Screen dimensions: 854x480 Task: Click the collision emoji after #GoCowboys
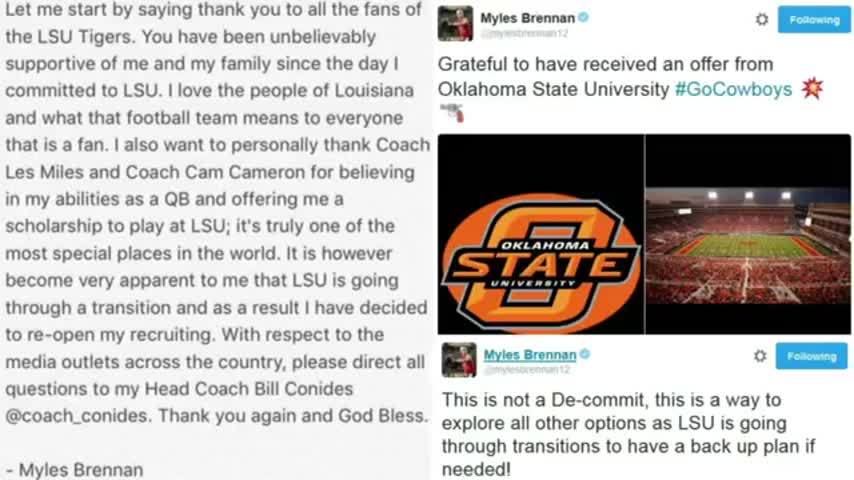tap(812, 88)
